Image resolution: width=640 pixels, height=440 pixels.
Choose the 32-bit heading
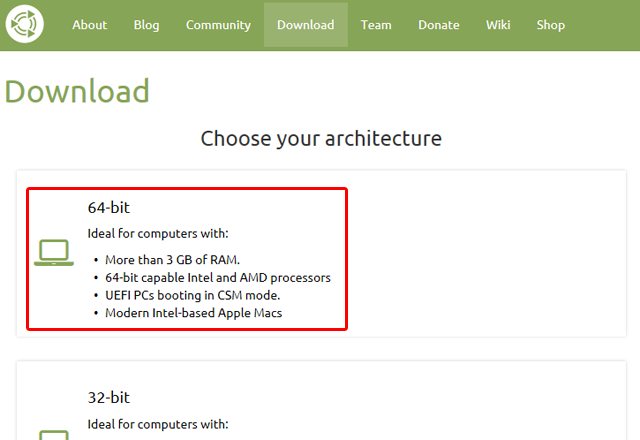pyautogui.click(x=109, y=397)
